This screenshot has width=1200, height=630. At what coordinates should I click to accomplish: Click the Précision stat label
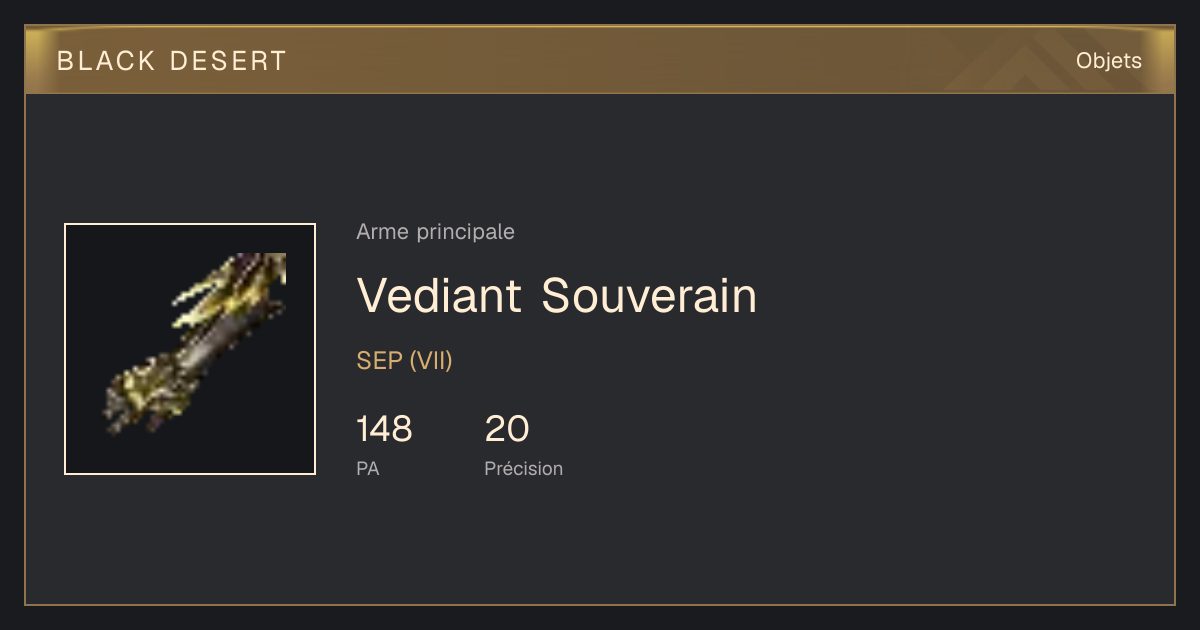point(524,468)
